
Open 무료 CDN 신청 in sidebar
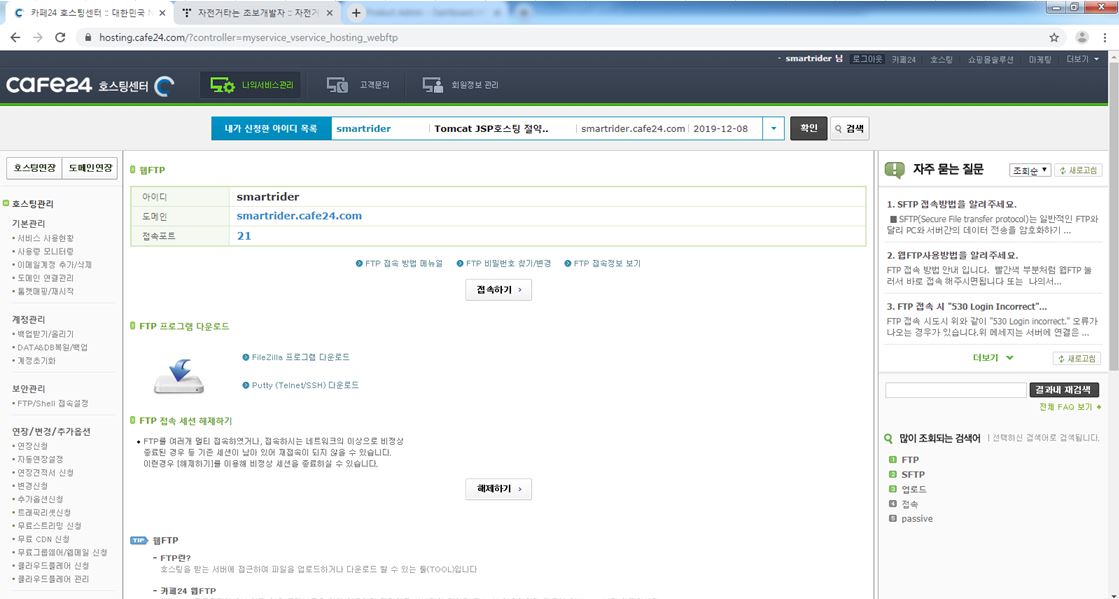point(43,539)
